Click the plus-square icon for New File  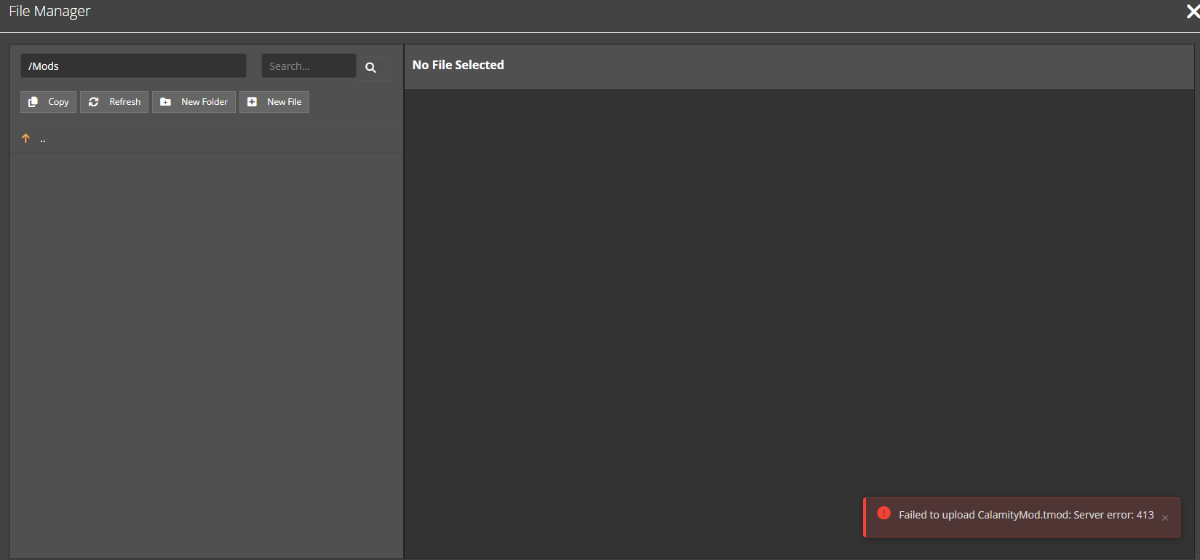[x=252, y=102]
